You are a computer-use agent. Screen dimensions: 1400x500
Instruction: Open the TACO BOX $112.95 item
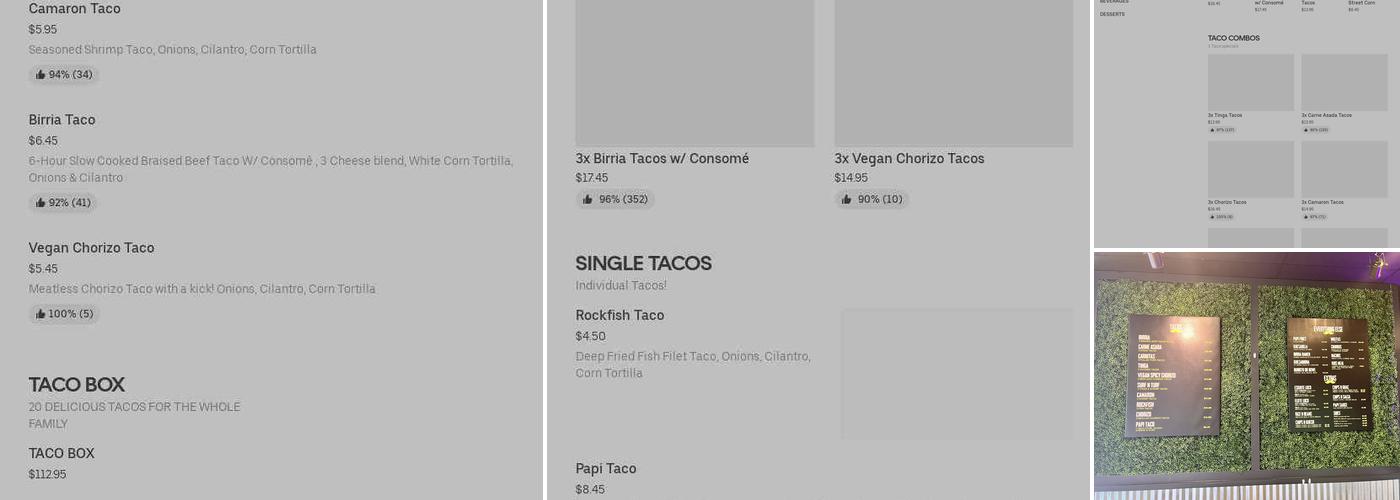tap(62, 454)
